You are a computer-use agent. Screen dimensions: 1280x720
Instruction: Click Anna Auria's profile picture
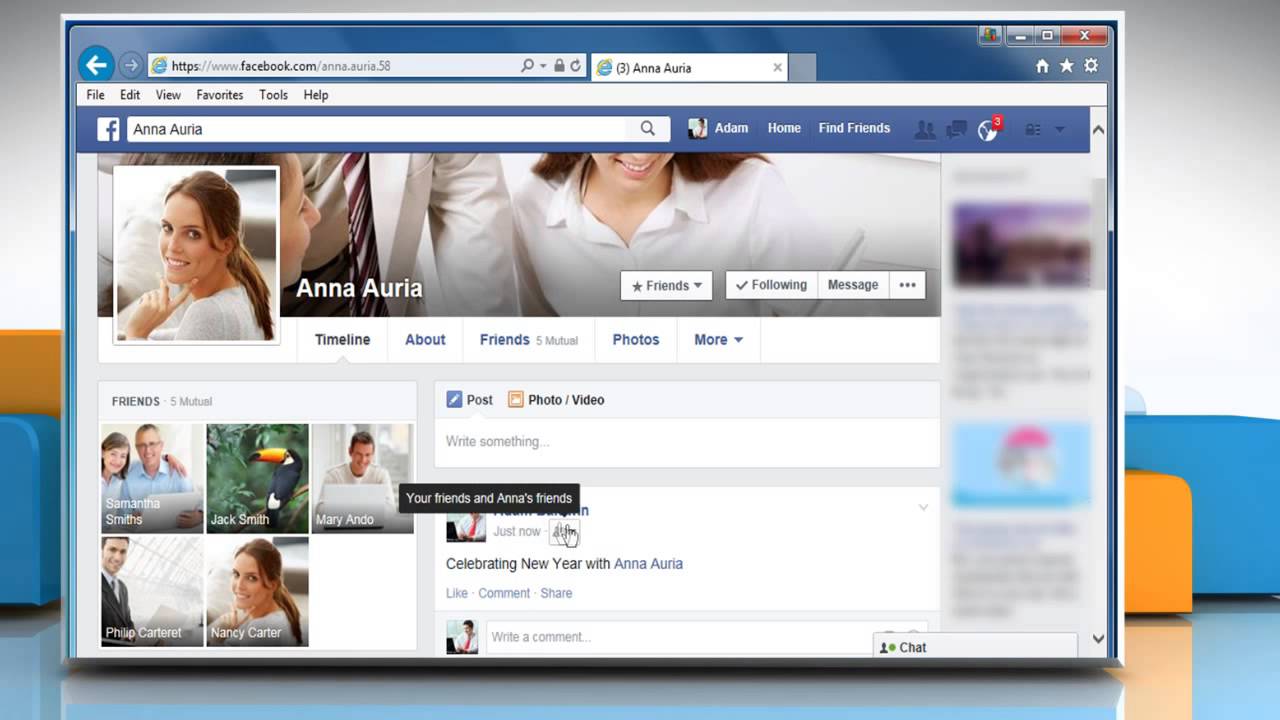(196, 255)
